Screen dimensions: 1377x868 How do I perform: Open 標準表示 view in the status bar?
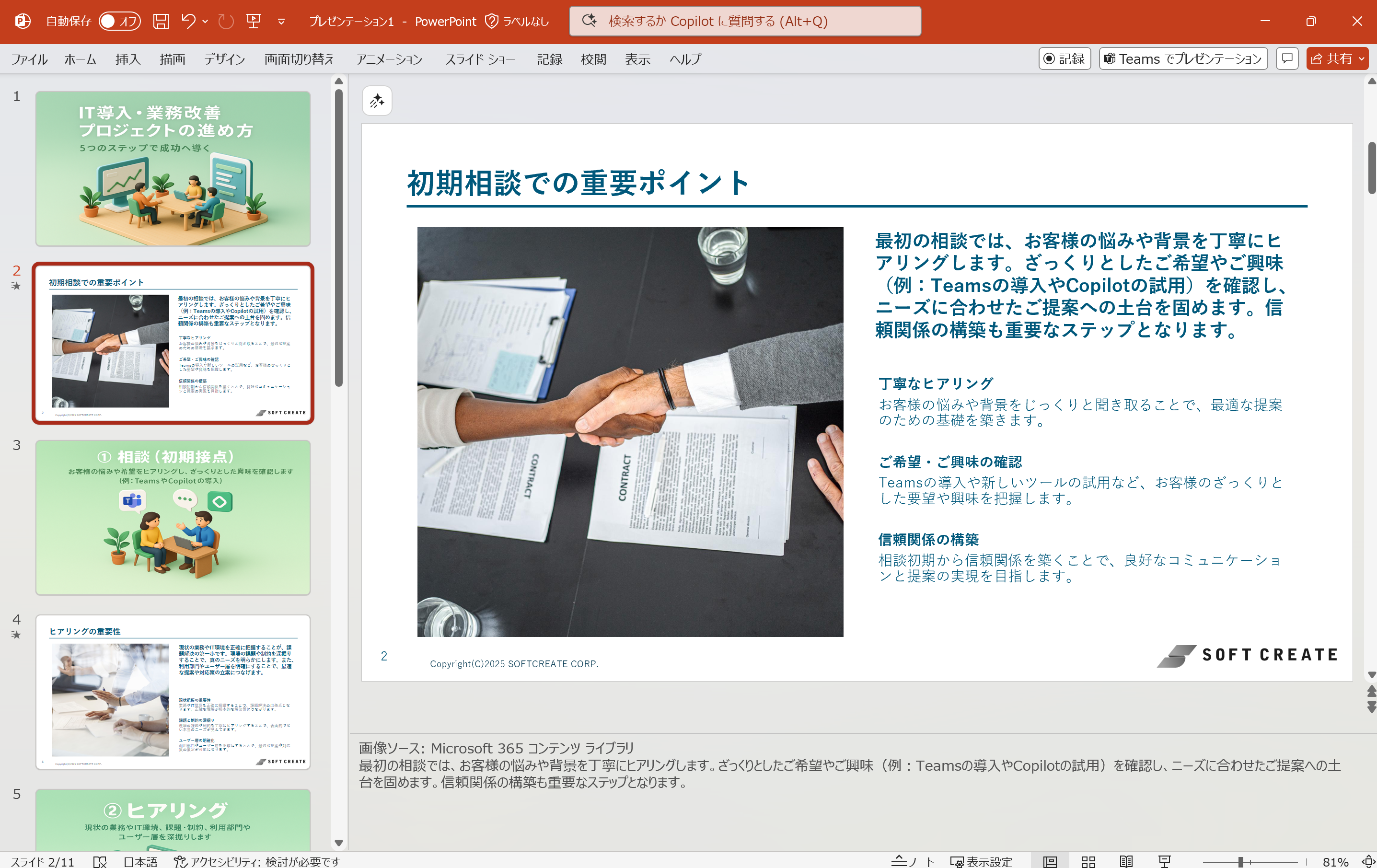pyautogui.click(x=1051, y=861)
